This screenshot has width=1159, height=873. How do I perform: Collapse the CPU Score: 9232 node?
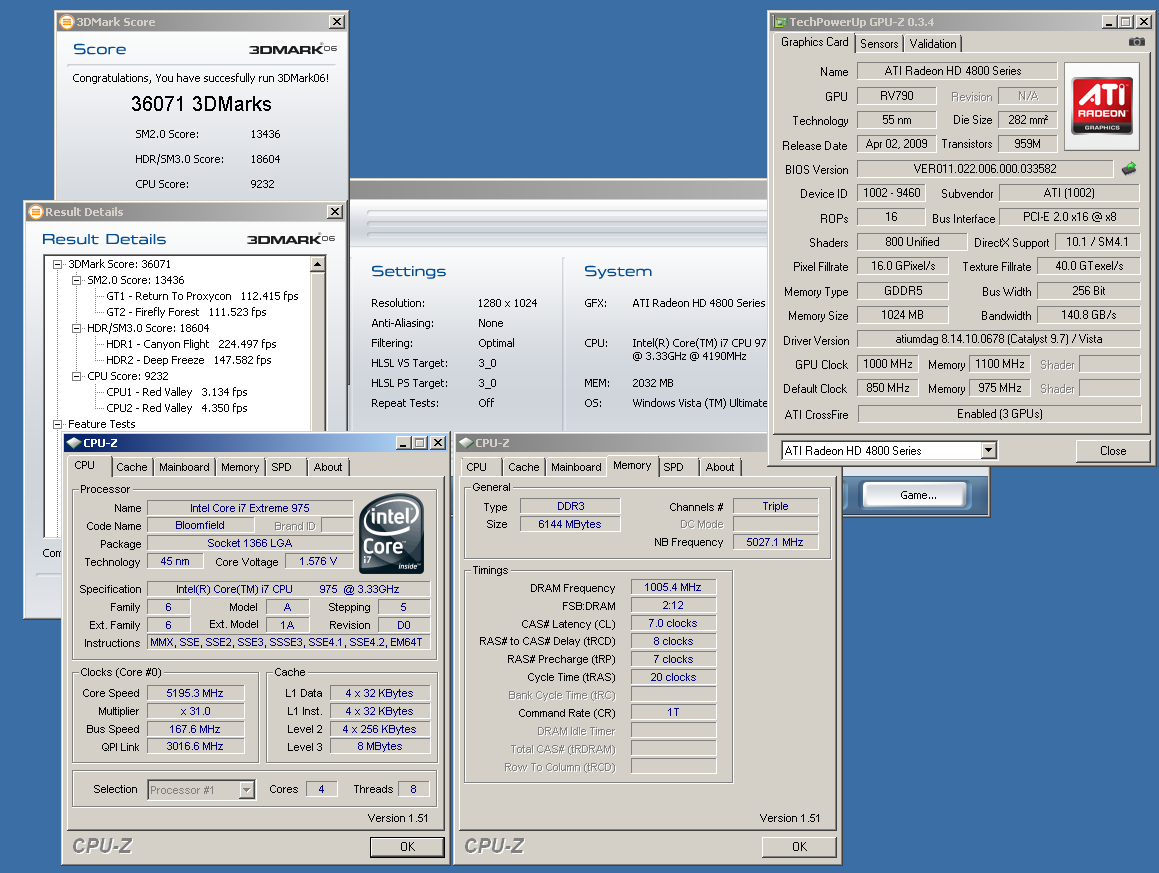coord(76,376)
